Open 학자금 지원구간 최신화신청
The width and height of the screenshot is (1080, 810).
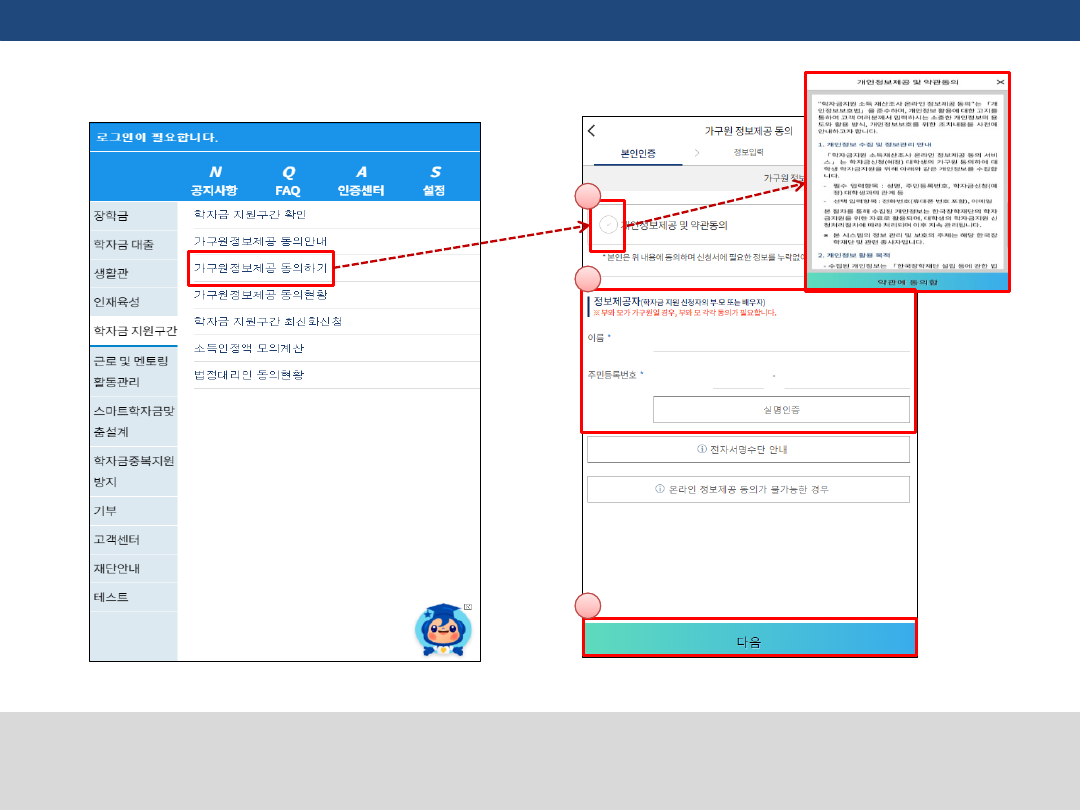[336, 322]
